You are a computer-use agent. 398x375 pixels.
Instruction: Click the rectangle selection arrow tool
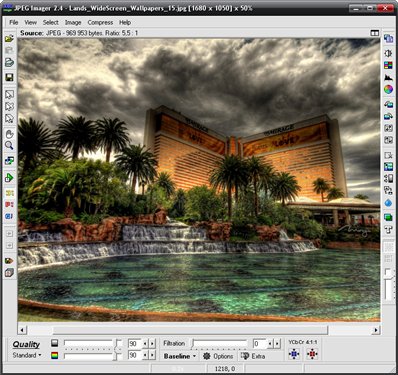point(9,94)
